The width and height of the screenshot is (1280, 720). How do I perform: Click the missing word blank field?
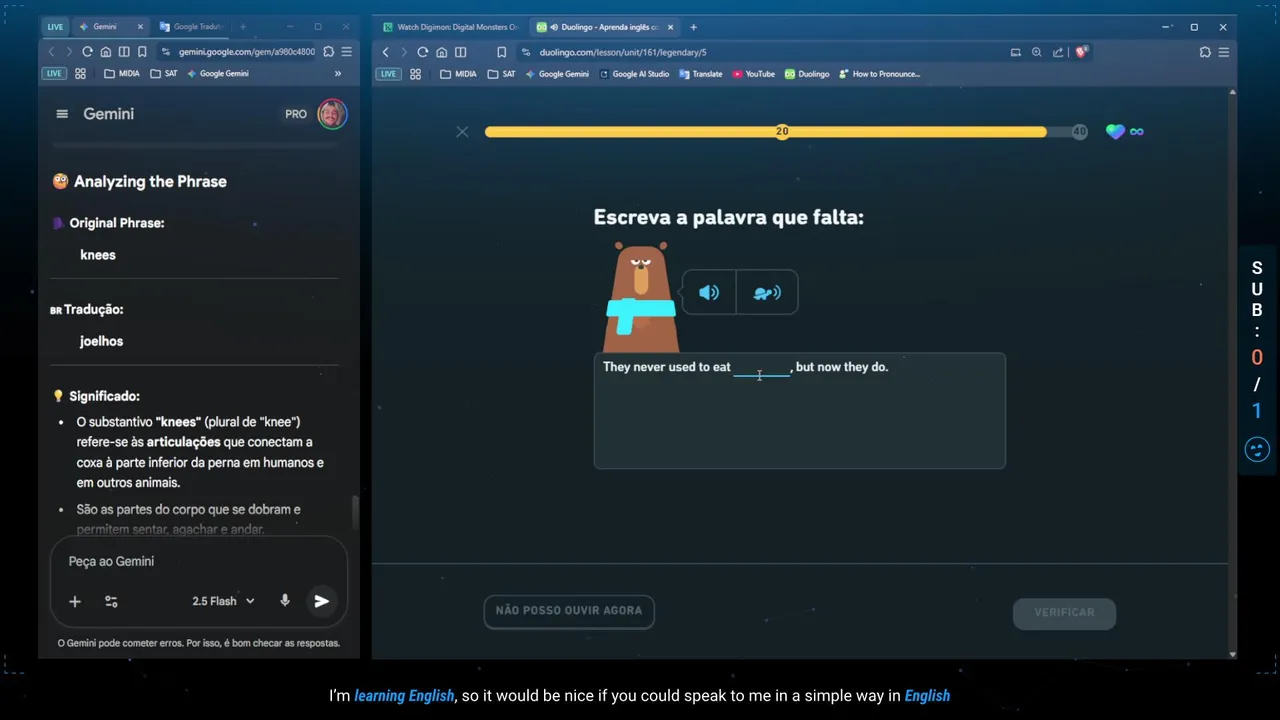pyautogui.click(x=762, y=368)
